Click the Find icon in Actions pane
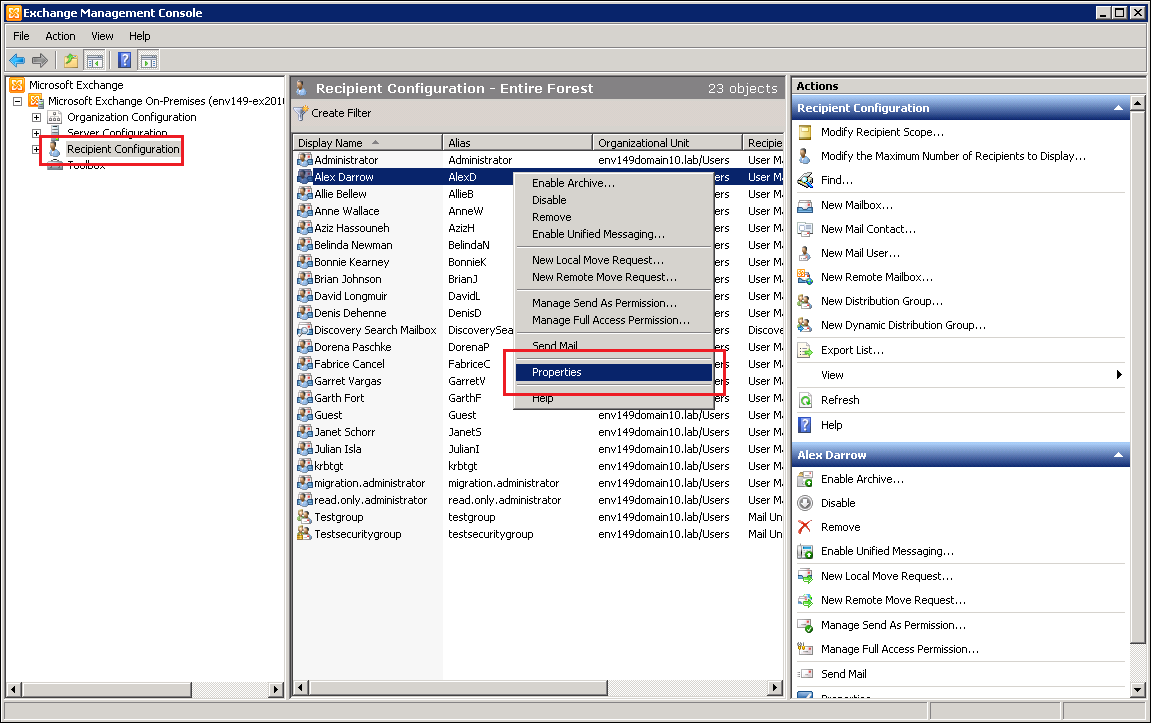1151x723 pixels. point(805,180)
